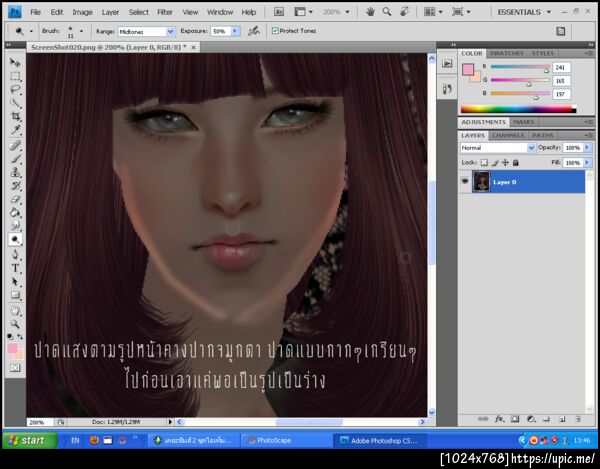Select the Hand tool in toolbox
600x469 pixels.
point(15,310)
